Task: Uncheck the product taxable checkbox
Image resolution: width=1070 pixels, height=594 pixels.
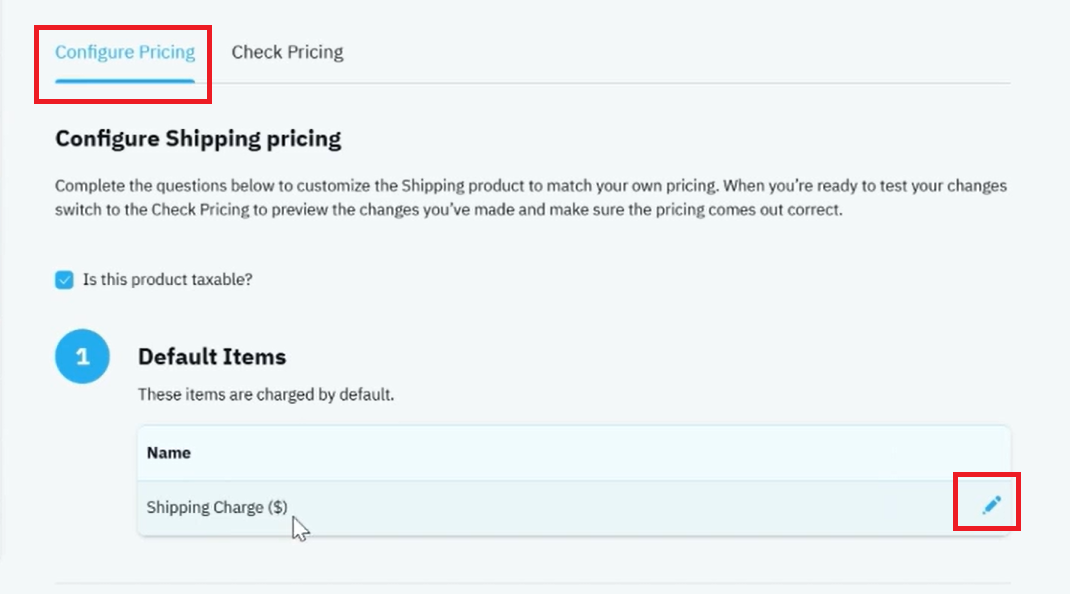Action: point(64,280)
